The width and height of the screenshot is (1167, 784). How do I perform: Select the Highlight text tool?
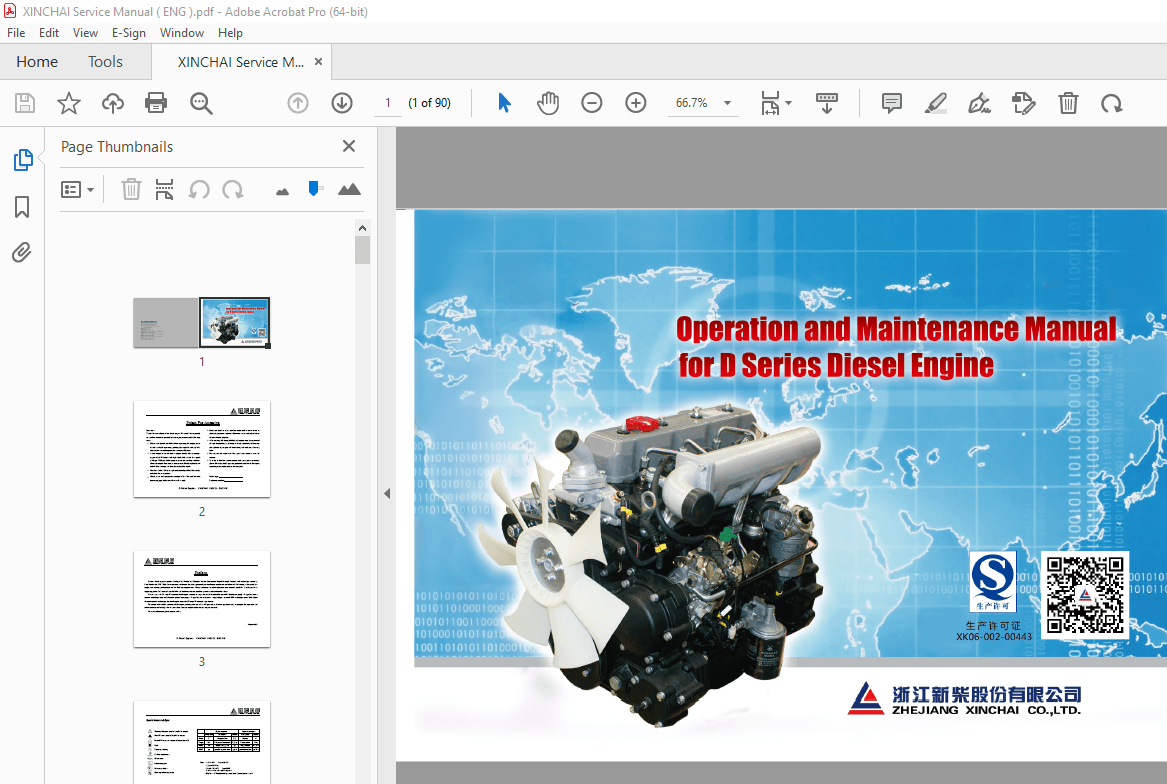click(x=935, y=102)
